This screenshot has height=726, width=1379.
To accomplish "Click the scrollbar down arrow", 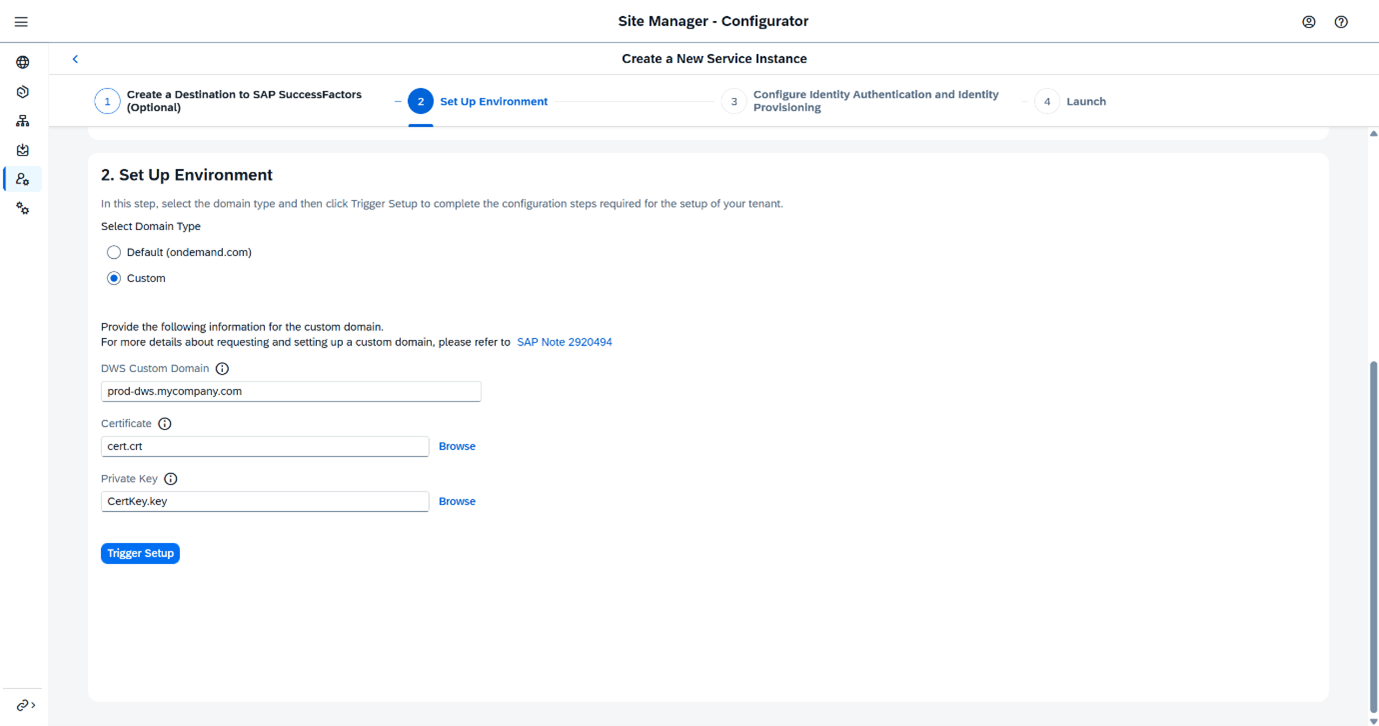I will coord(1373,720).
